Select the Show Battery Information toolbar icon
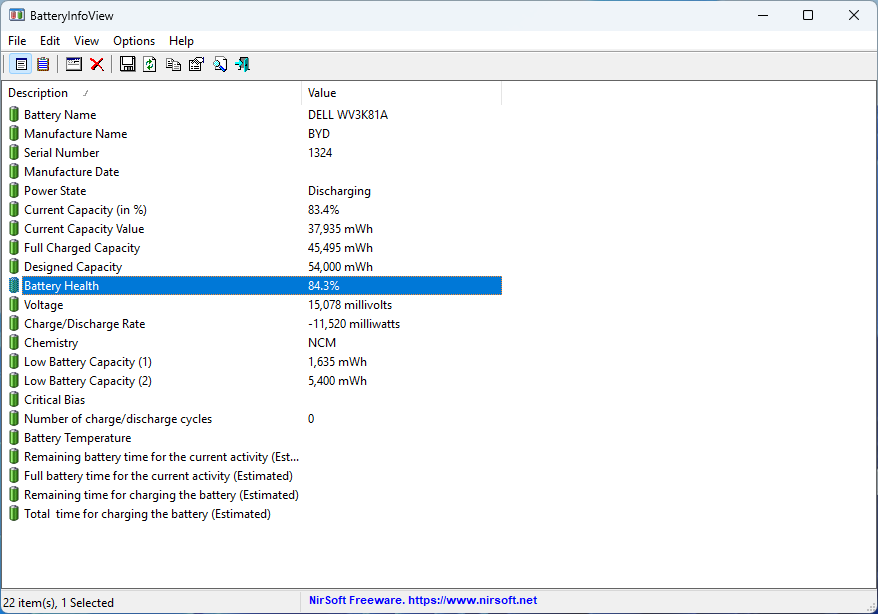This screenshot has width=878, height=614. click(21, 64)
